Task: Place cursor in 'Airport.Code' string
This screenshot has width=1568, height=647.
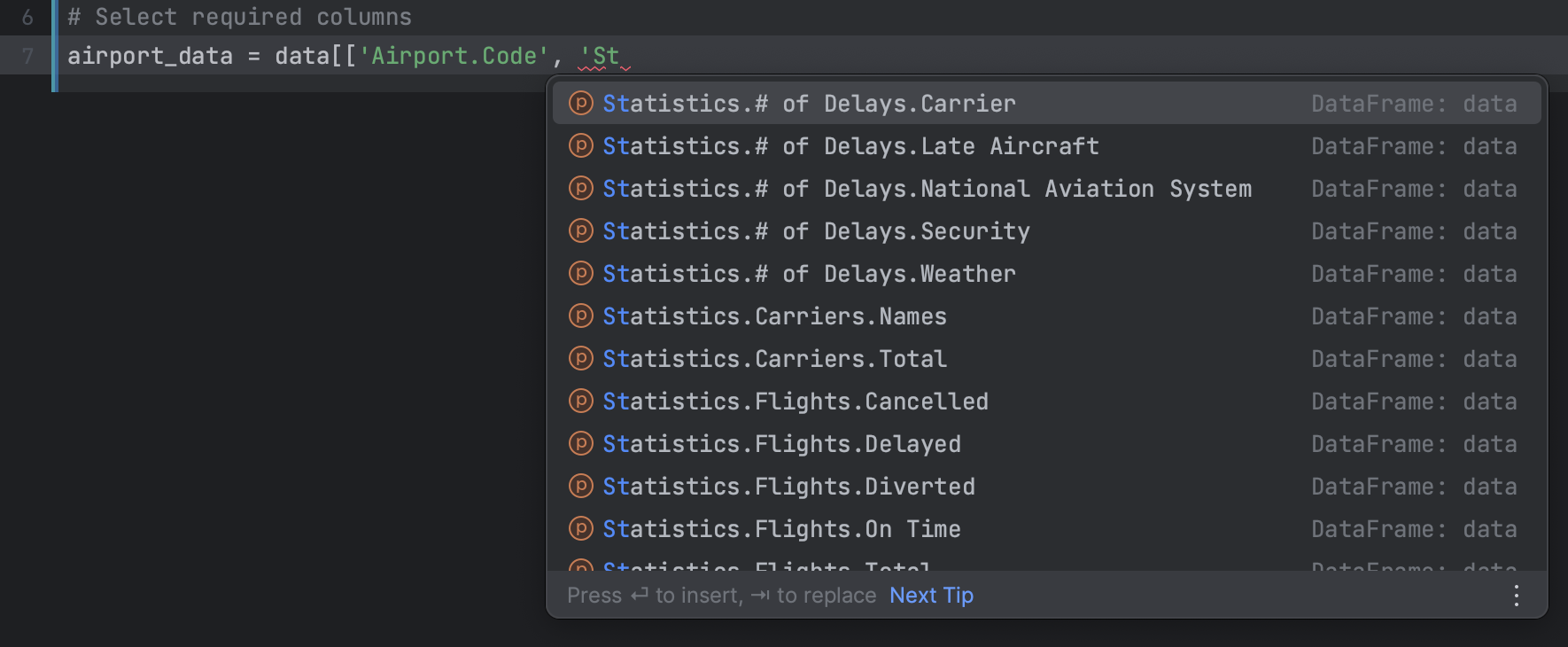Action: [454, 56]
